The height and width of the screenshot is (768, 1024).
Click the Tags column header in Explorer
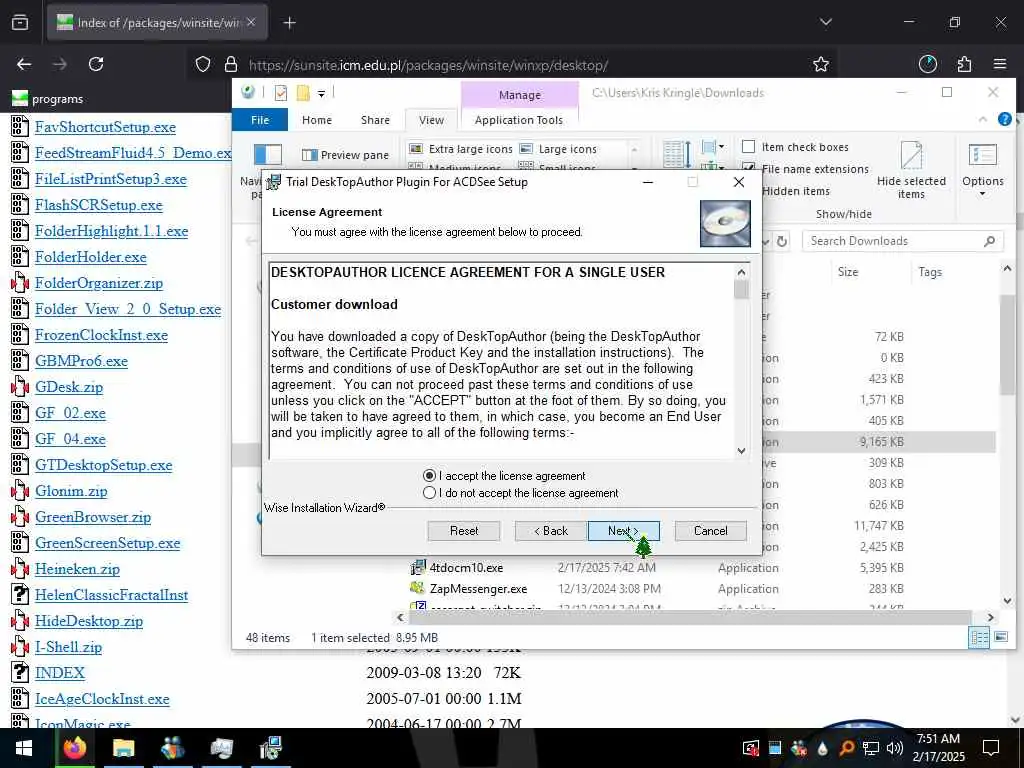(x=930, y=272)
